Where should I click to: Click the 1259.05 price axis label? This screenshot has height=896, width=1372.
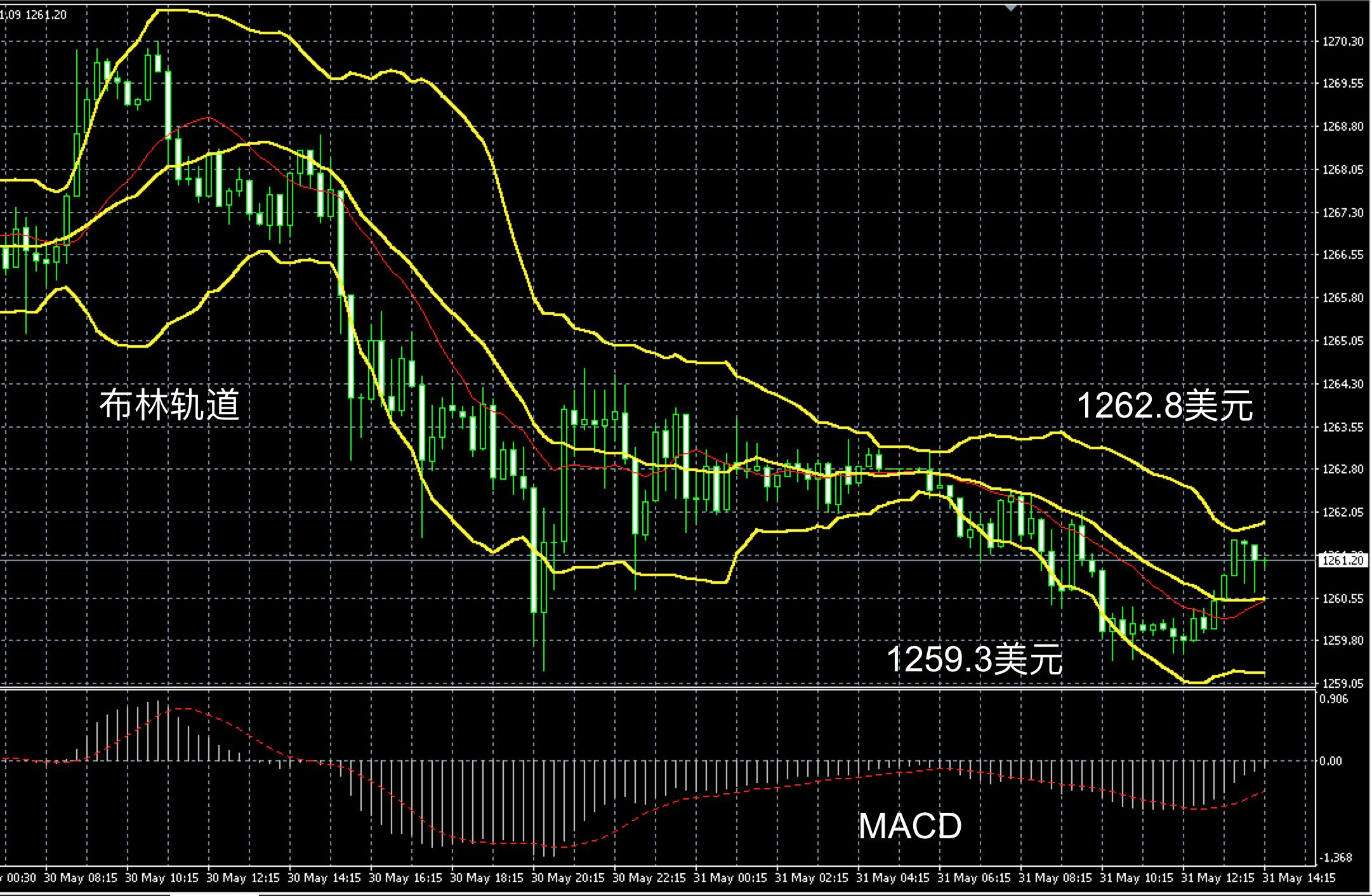tap(1343, 683)
